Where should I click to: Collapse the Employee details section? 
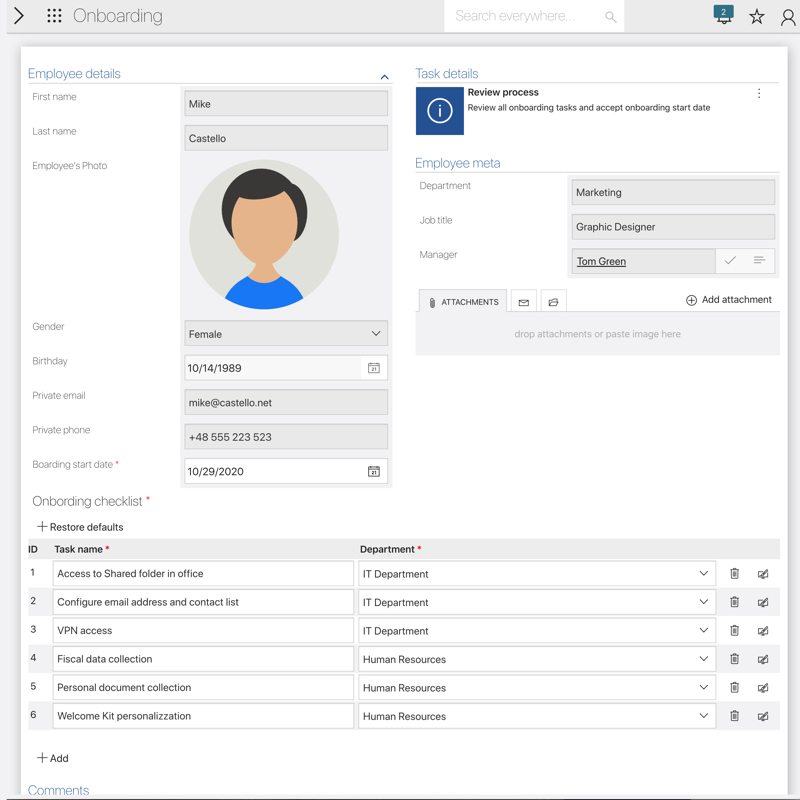coord(384,77)
